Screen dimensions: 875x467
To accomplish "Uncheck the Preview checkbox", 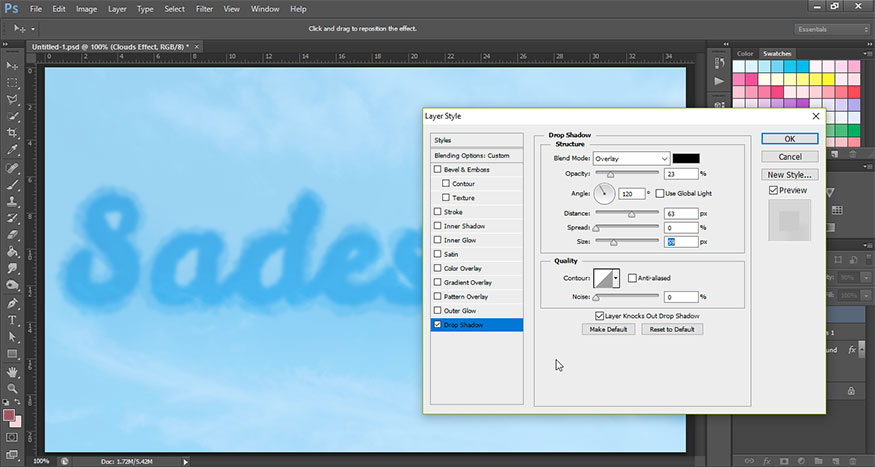I will point(773,190).
